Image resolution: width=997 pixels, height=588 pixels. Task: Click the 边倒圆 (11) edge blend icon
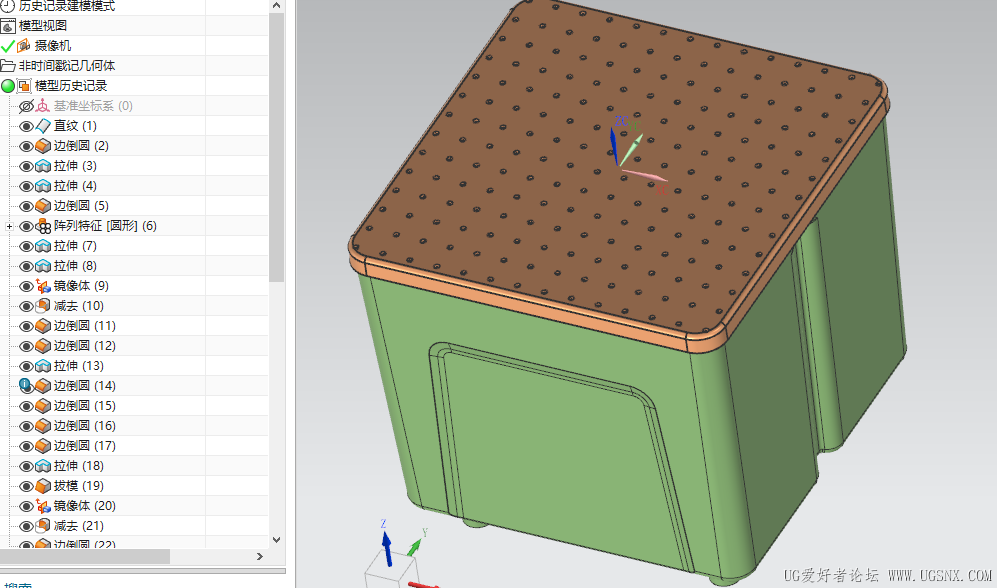click(x=43, y=326)
